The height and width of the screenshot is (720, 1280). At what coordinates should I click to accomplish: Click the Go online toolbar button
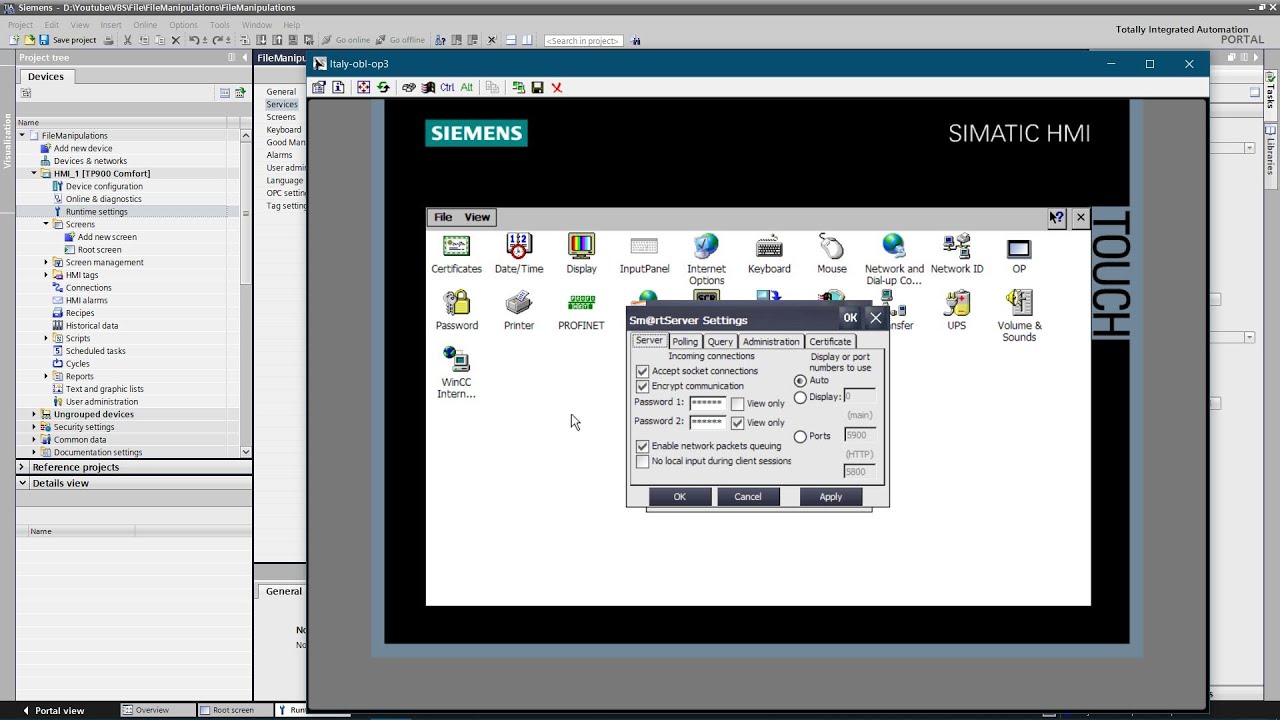tap(345, 40)
